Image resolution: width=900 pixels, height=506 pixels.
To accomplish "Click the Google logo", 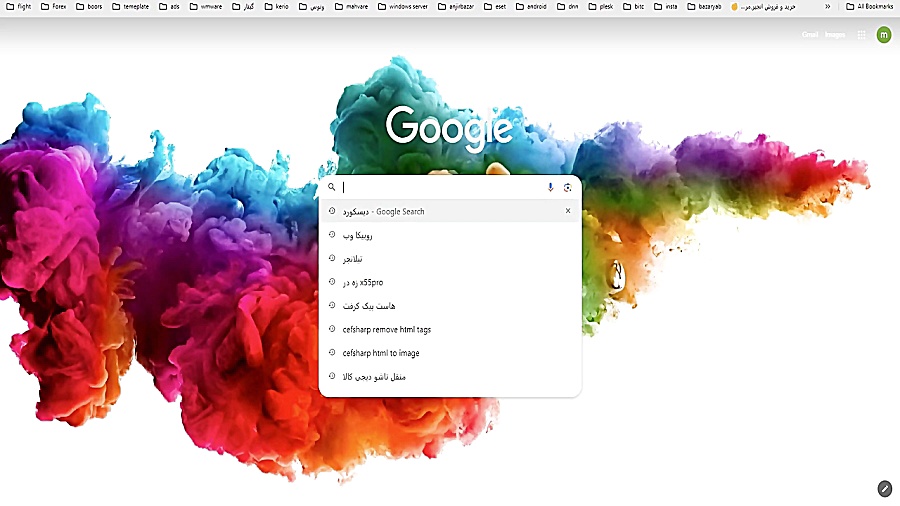I will (449, 128).
